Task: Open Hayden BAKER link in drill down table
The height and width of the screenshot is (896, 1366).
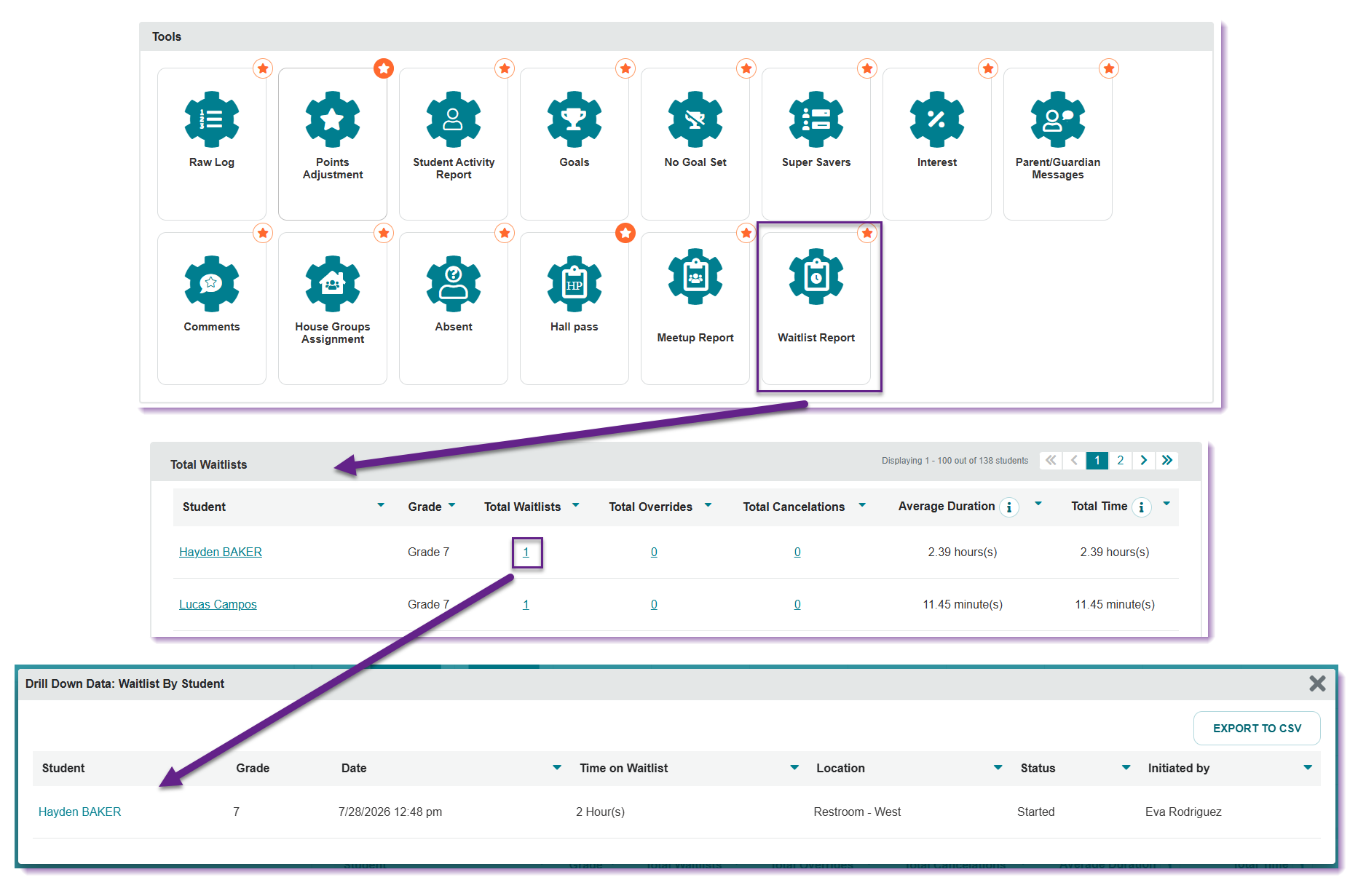Action: (x=79, y=812)
